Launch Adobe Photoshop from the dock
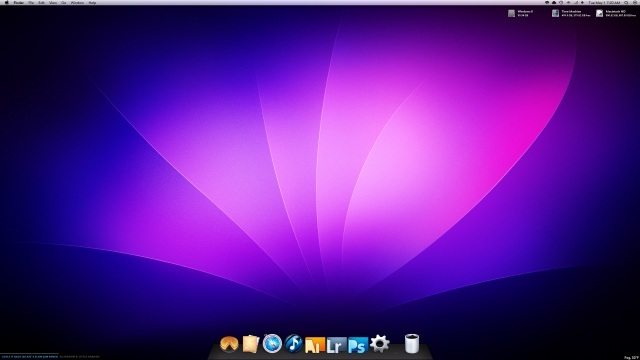Screen dimensions: 640x360 (358, 345)
